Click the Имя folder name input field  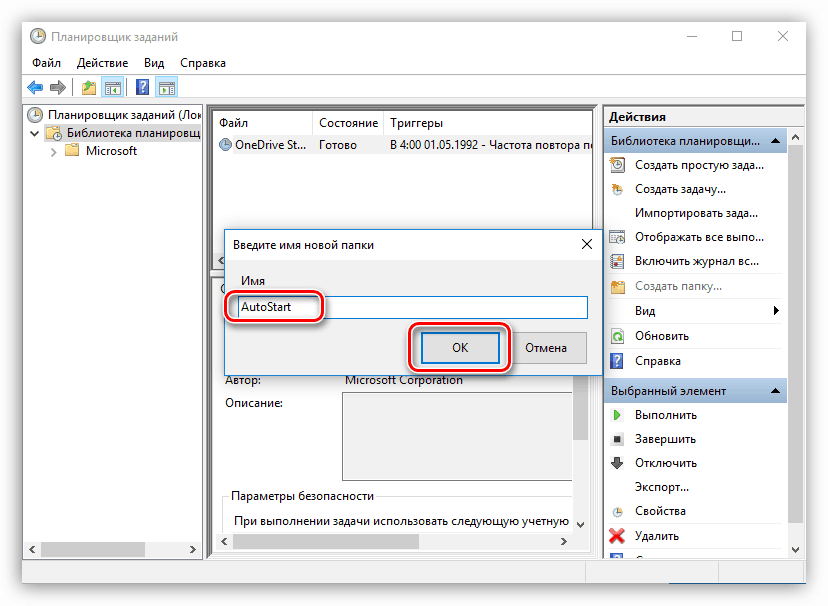pos(413,307)
